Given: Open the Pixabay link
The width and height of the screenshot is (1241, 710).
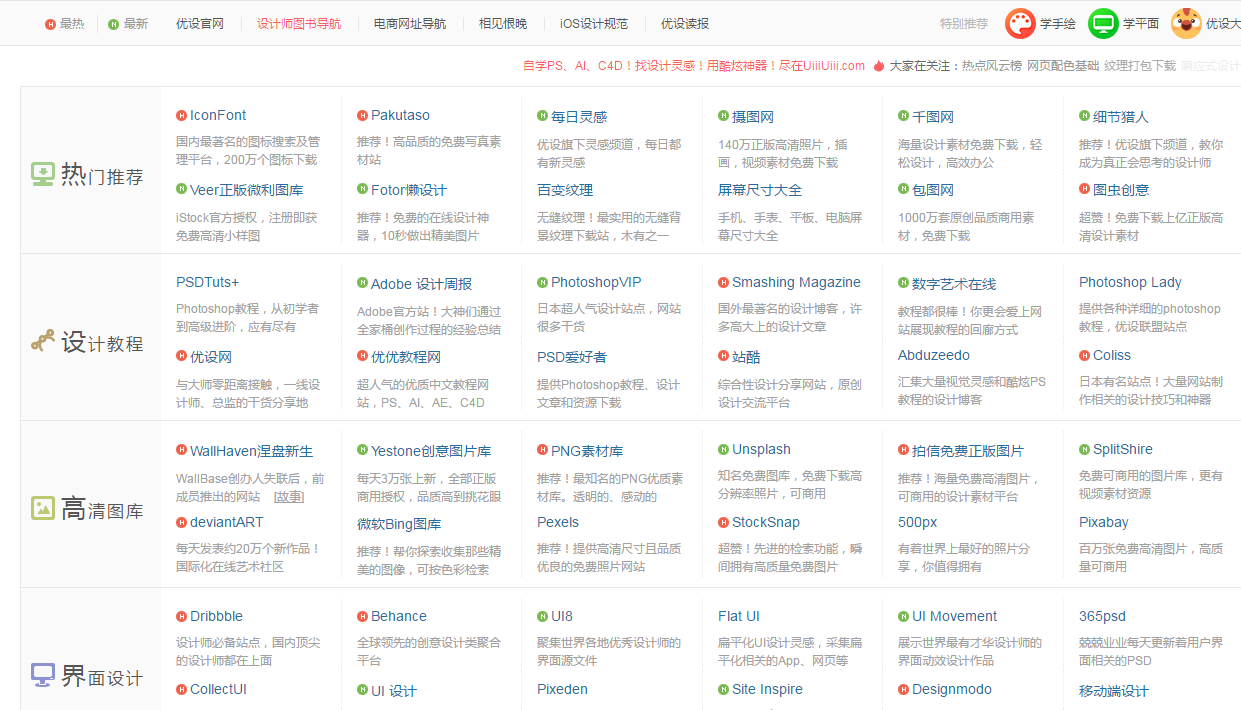Looking at the screenshot, I should pyautogui.click(x=1104, y=522).
